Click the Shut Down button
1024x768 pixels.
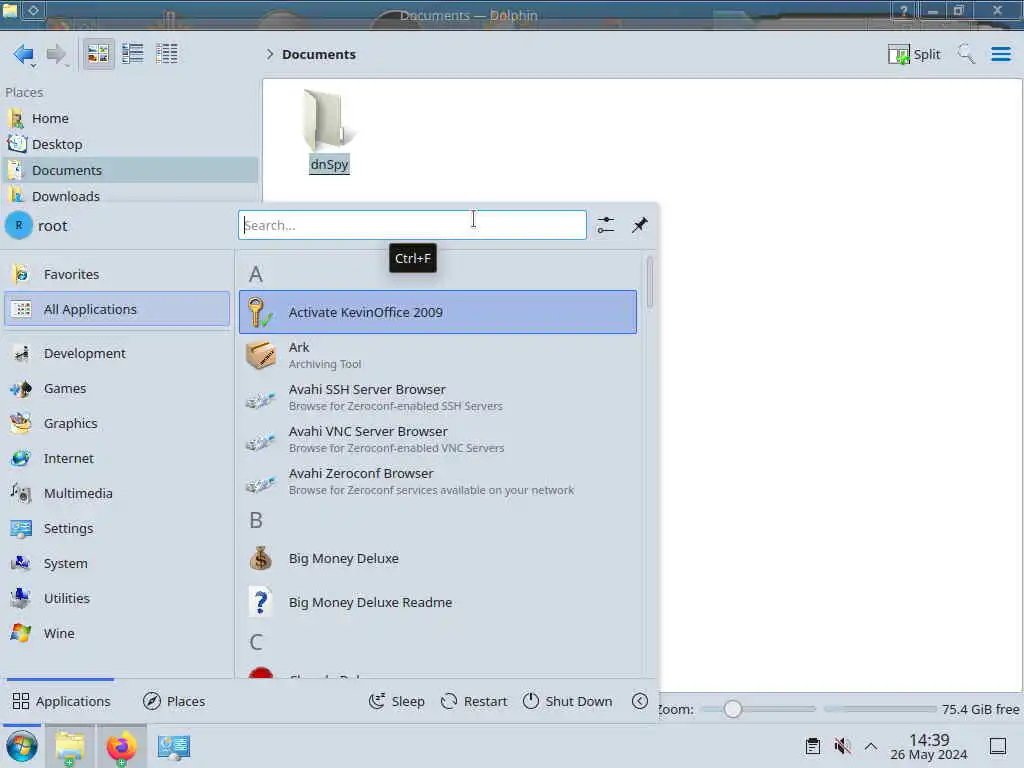point(568,701)
